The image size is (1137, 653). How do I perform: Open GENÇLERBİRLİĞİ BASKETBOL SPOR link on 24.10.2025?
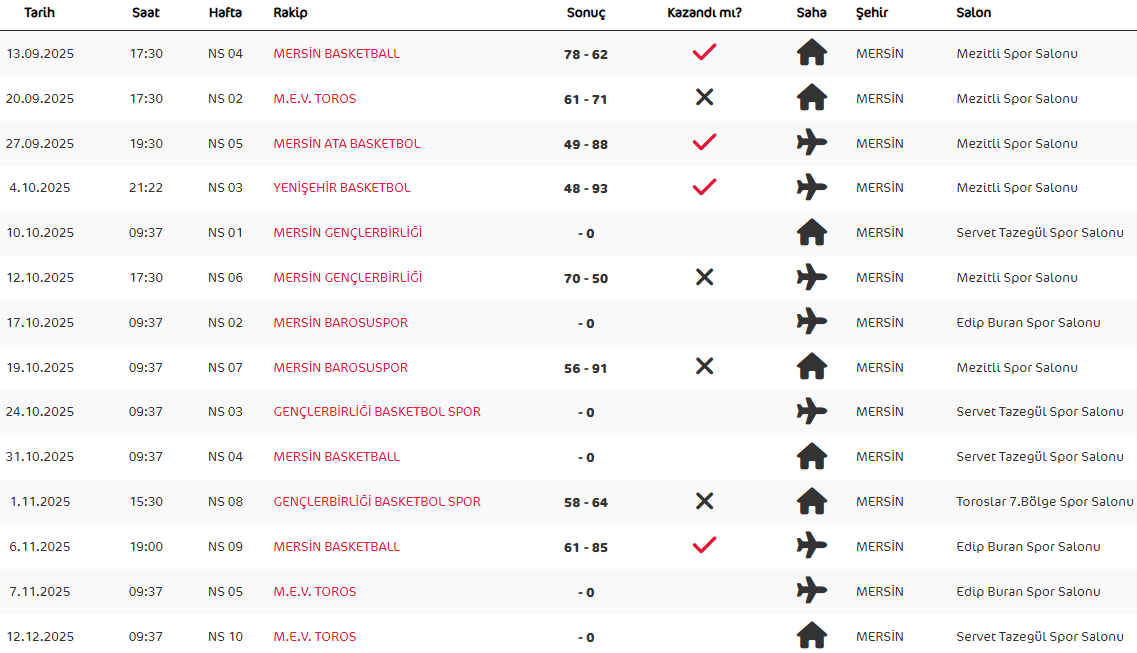pos(376,412)
